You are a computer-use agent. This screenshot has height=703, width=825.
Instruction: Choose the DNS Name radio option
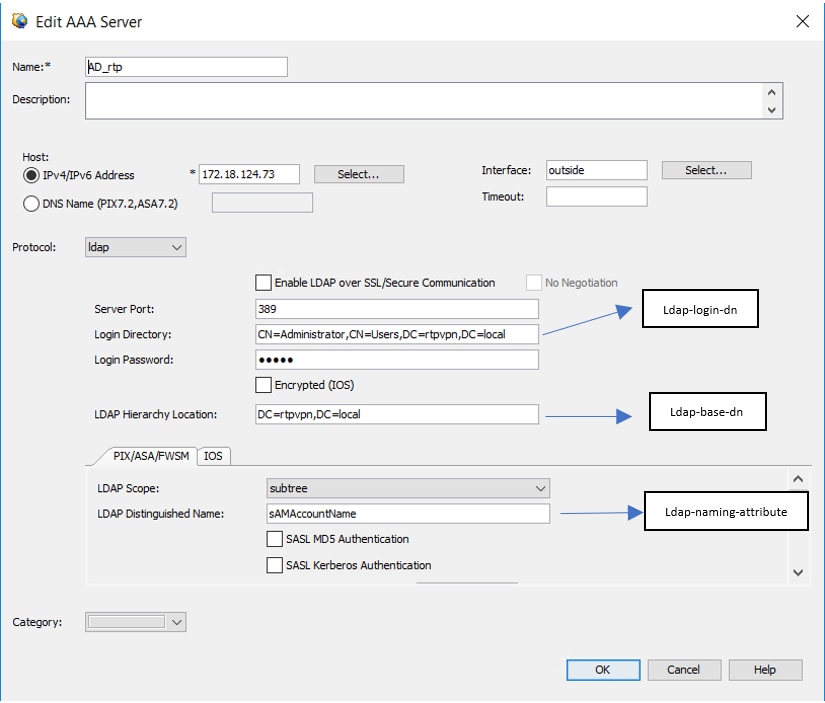(32, 204)
